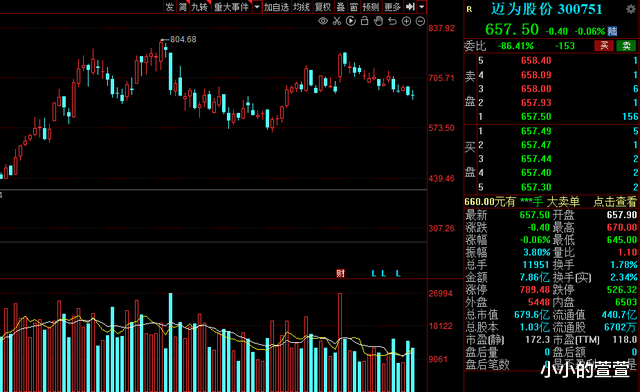640x392 pixels.
Task: Click the 837.92 price axis label
Action: (441, 28)
